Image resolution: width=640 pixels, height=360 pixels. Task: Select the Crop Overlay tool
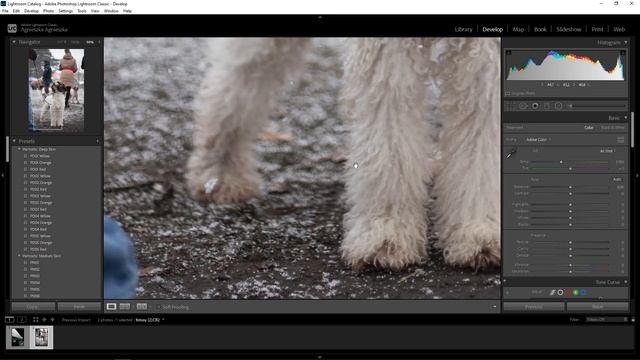click(510, 106)
